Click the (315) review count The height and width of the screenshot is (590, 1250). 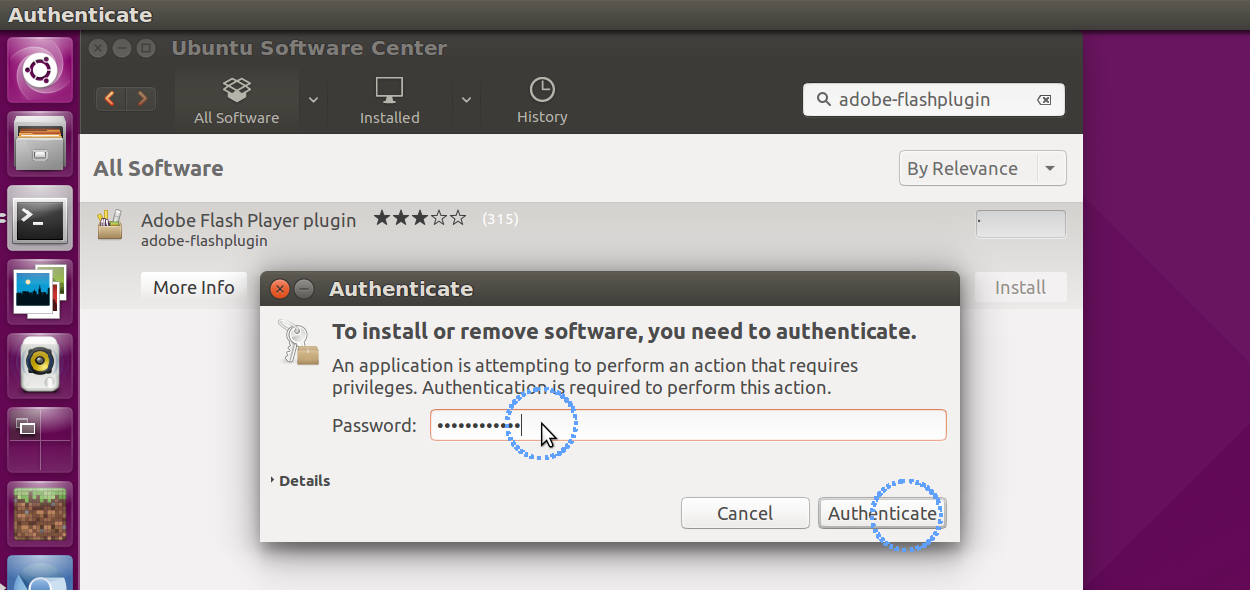tap(500, 218)
